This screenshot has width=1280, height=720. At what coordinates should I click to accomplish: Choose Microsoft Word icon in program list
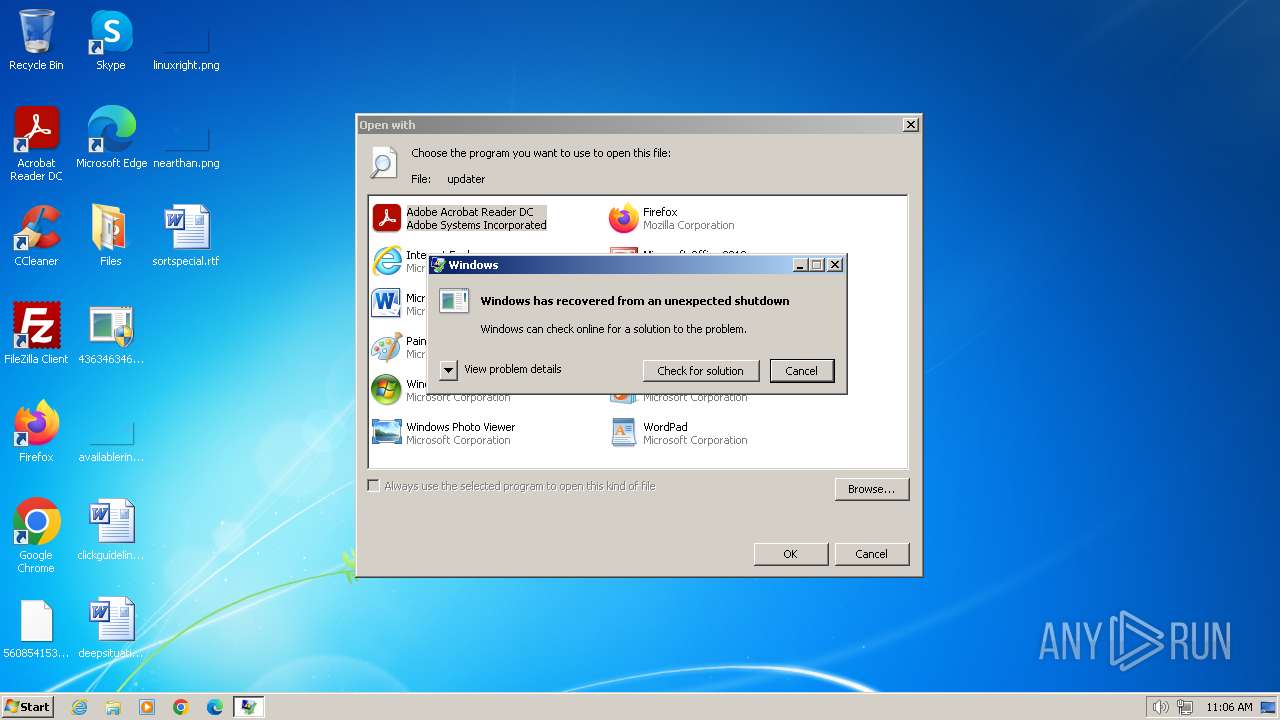click(x=386, y=304)
